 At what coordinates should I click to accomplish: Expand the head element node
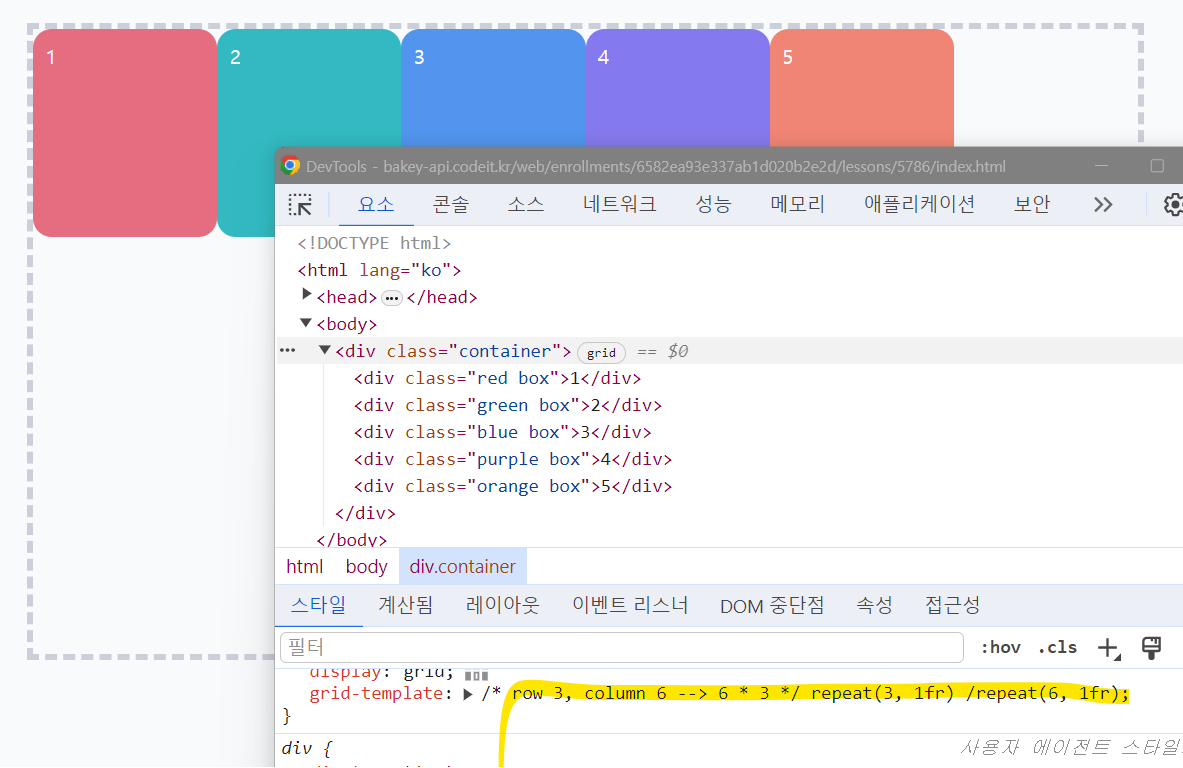[306, 294]
